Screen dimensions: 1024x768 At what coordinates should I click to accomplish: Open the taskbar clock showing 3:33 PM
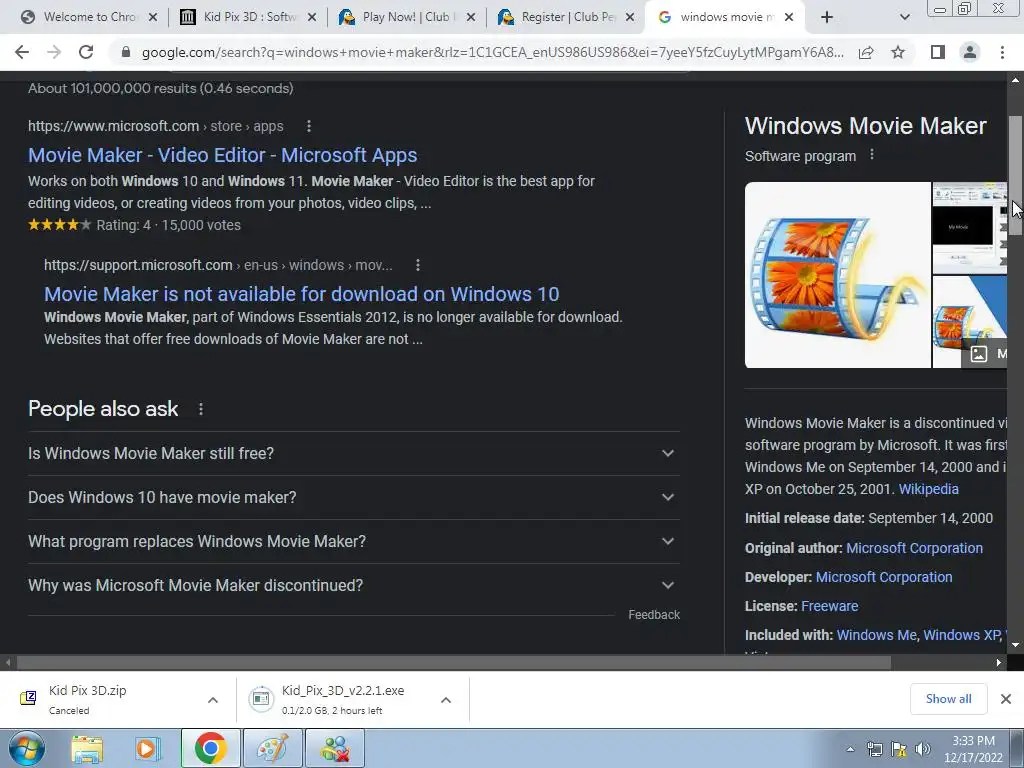pos(973,749)
